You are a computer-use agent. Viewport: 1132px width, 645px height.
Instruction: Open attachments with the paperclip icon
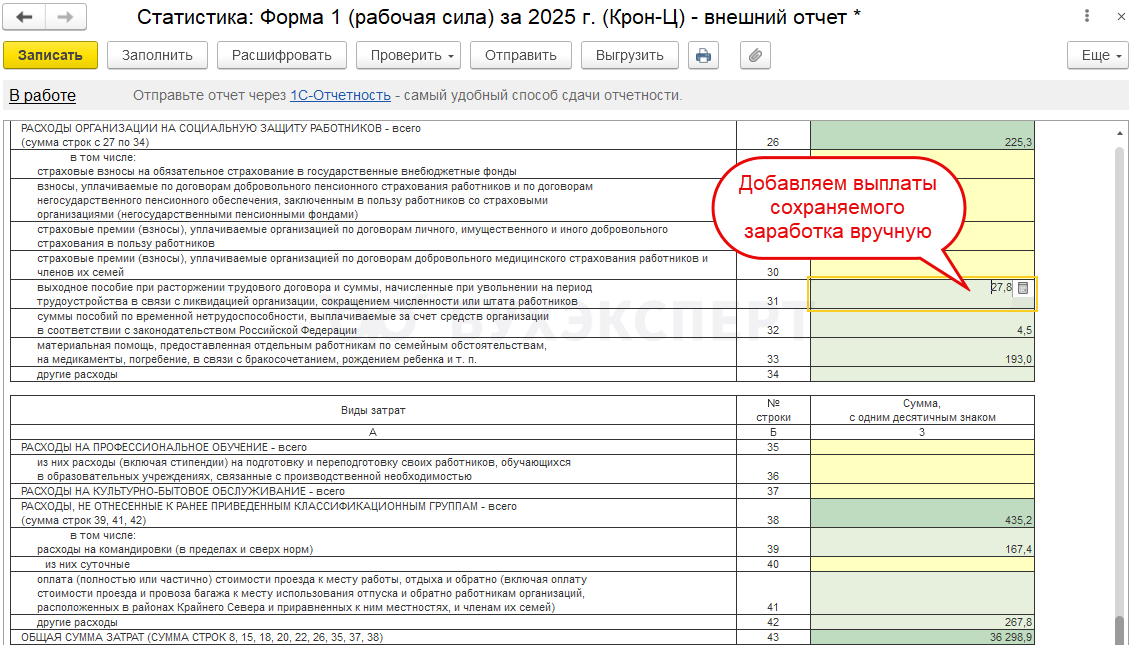pos(755,56)
